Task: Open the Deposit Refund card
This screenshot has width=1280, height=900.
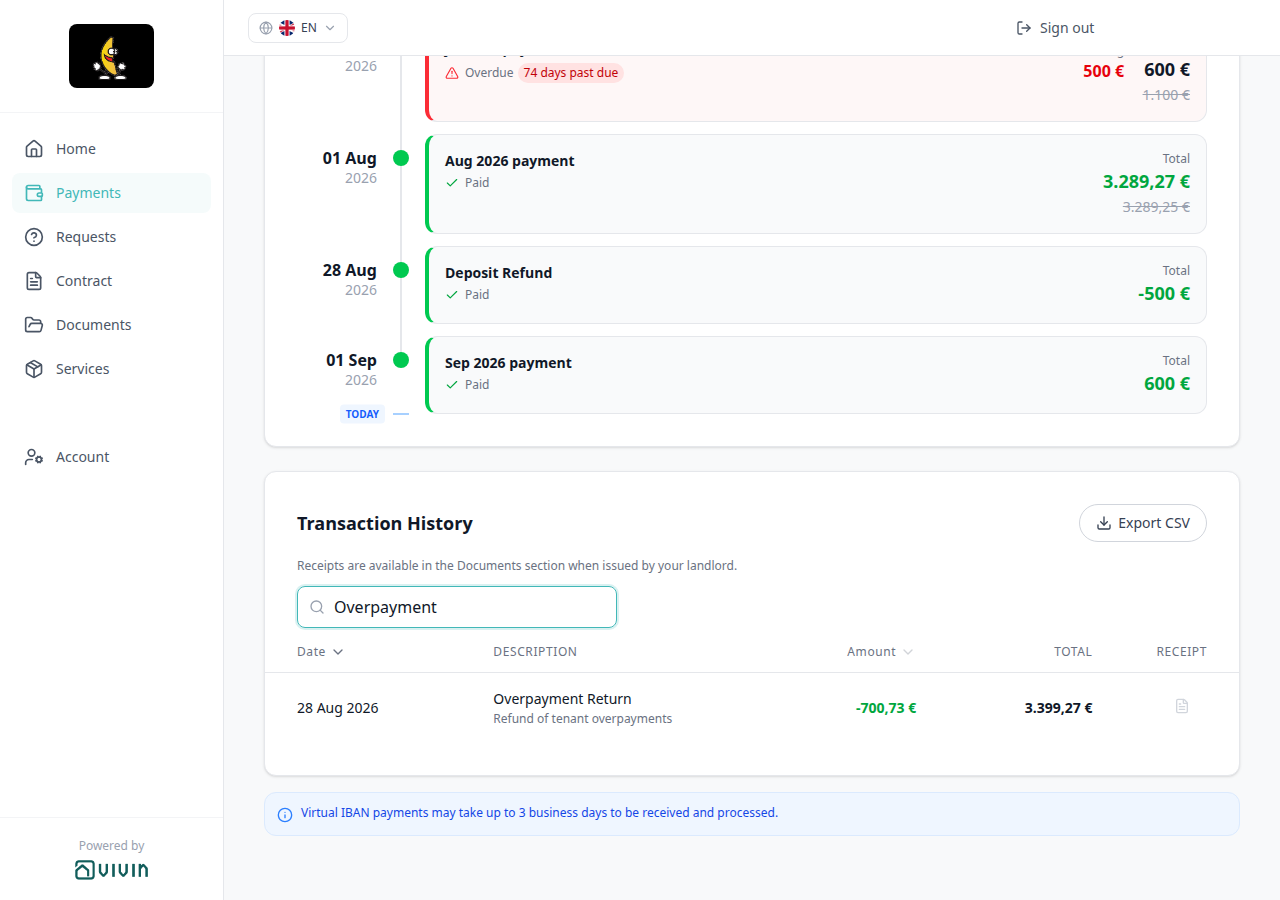Action: pos(816,285)
